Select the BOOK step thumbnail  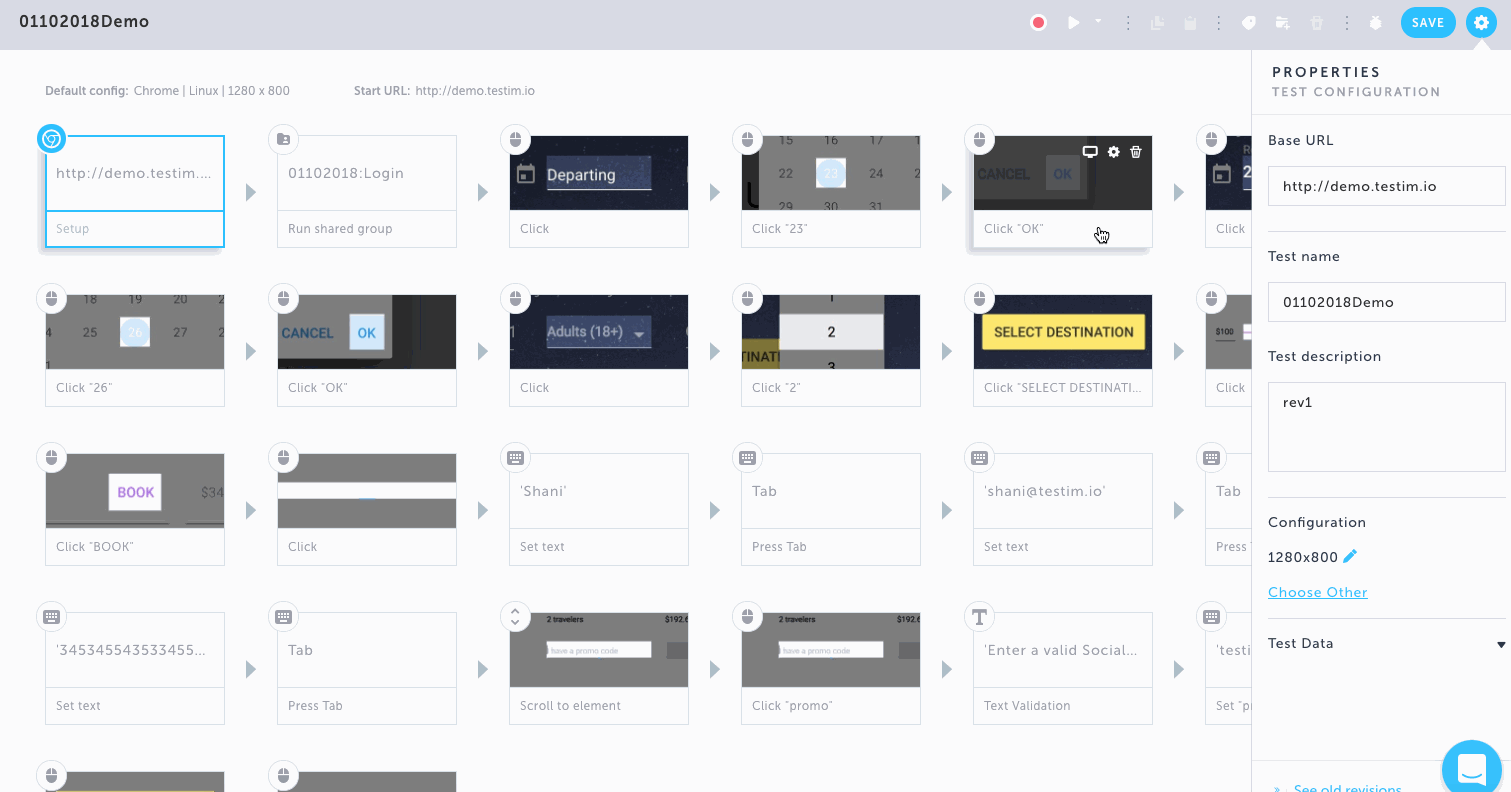tap(135, 491)
